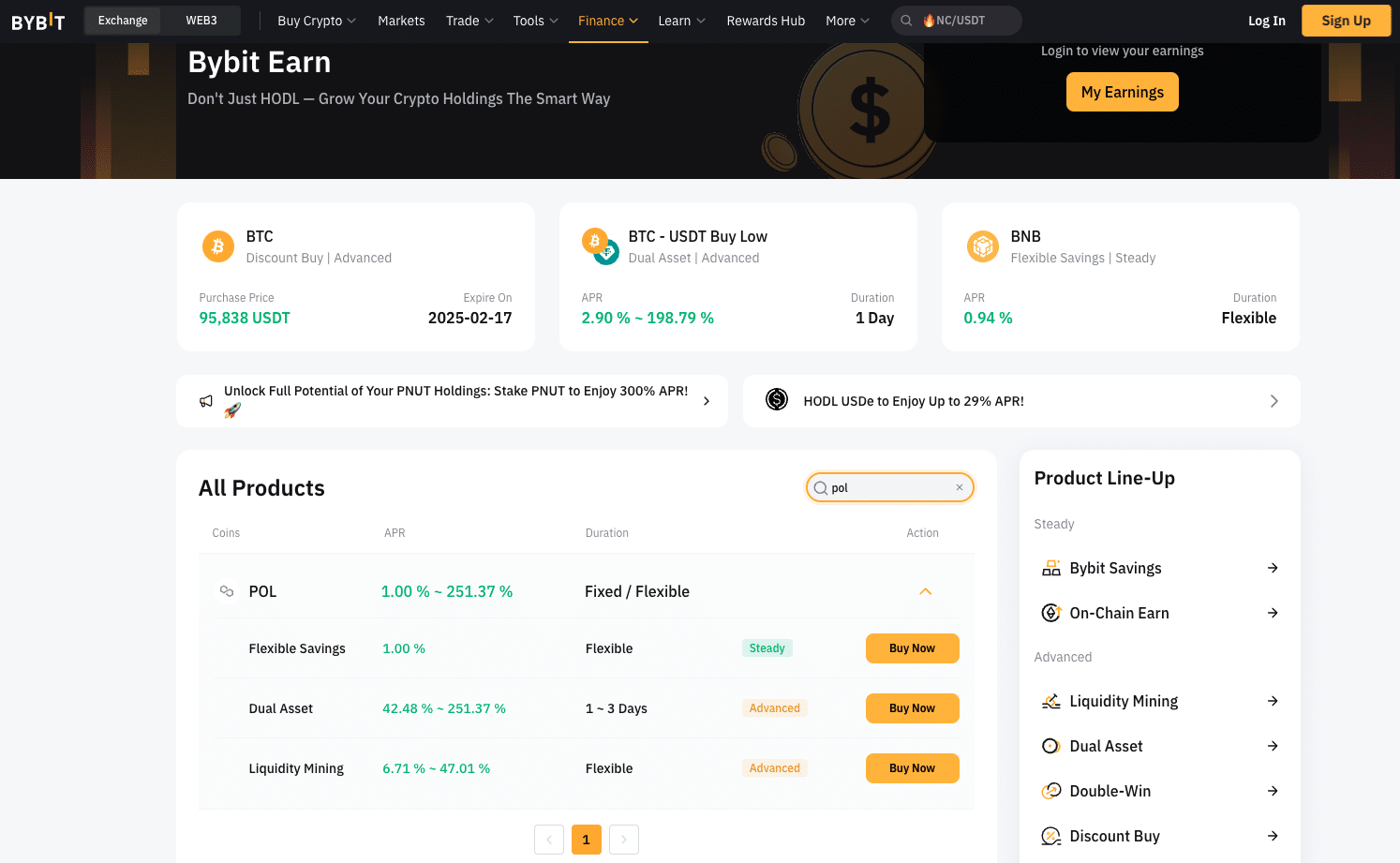
Task: Open the Rewards Hub menu item
Action: (766, 21)
